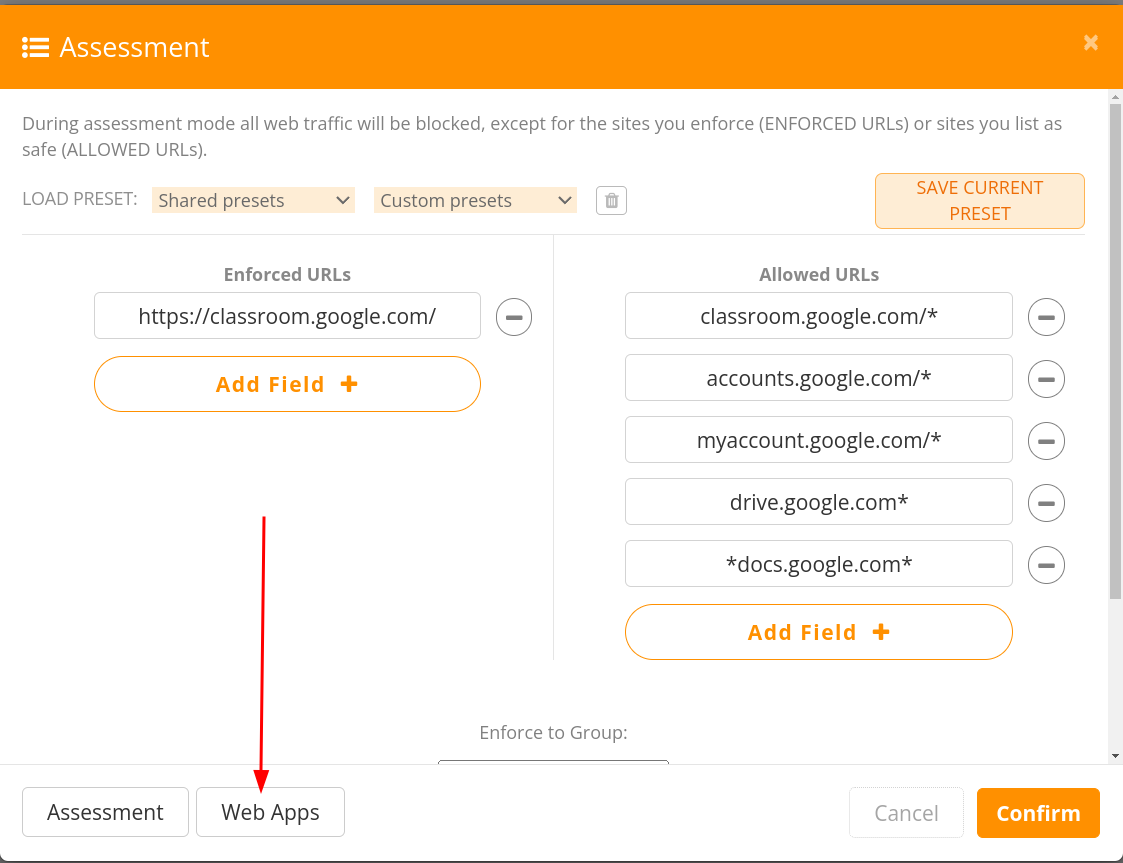Open the Custom presets dropdown
The image size is (1123, 863).
pyautogui.click(x=476, y=201)
